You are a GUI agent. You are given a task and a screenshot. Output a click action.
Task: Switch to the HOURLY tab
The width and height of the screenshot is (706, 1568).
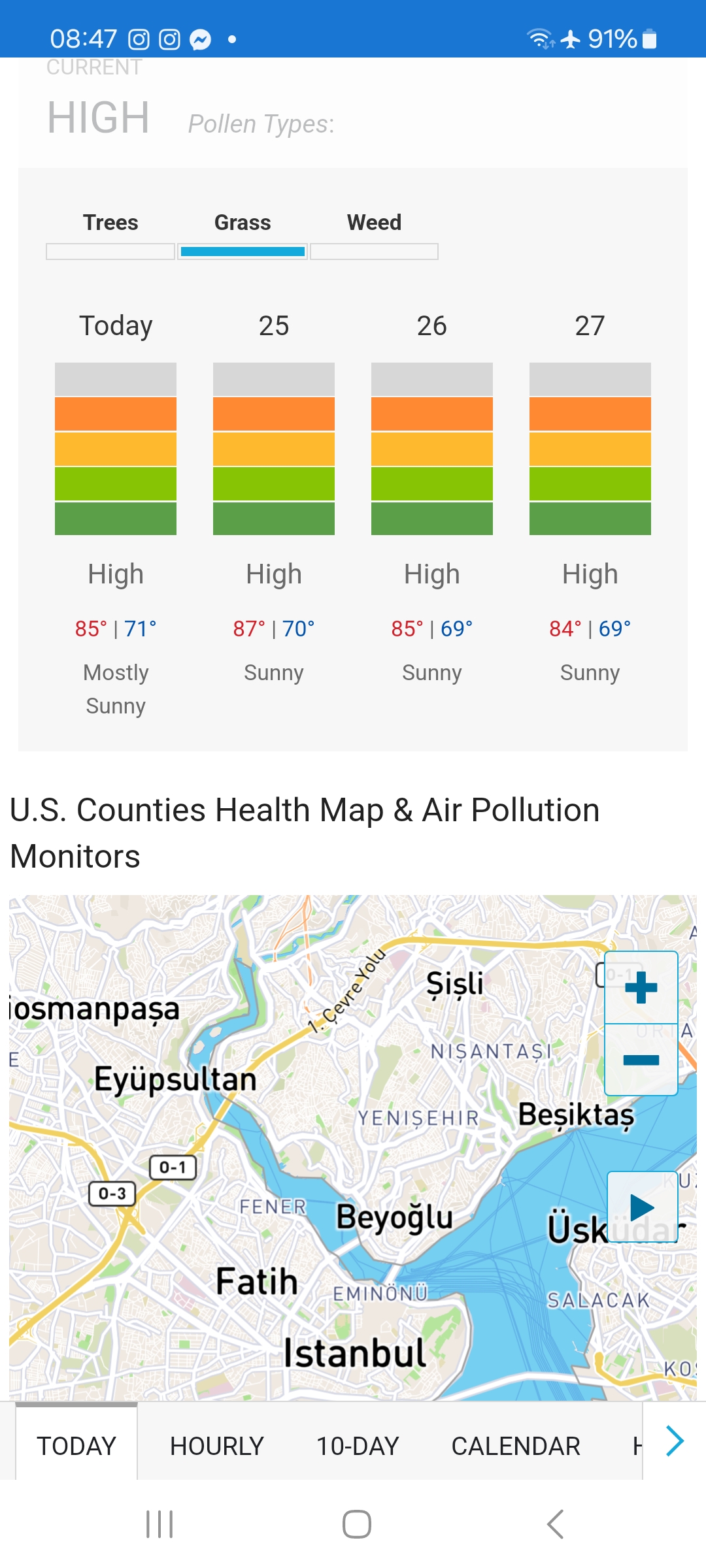(x=216, y=1446)
